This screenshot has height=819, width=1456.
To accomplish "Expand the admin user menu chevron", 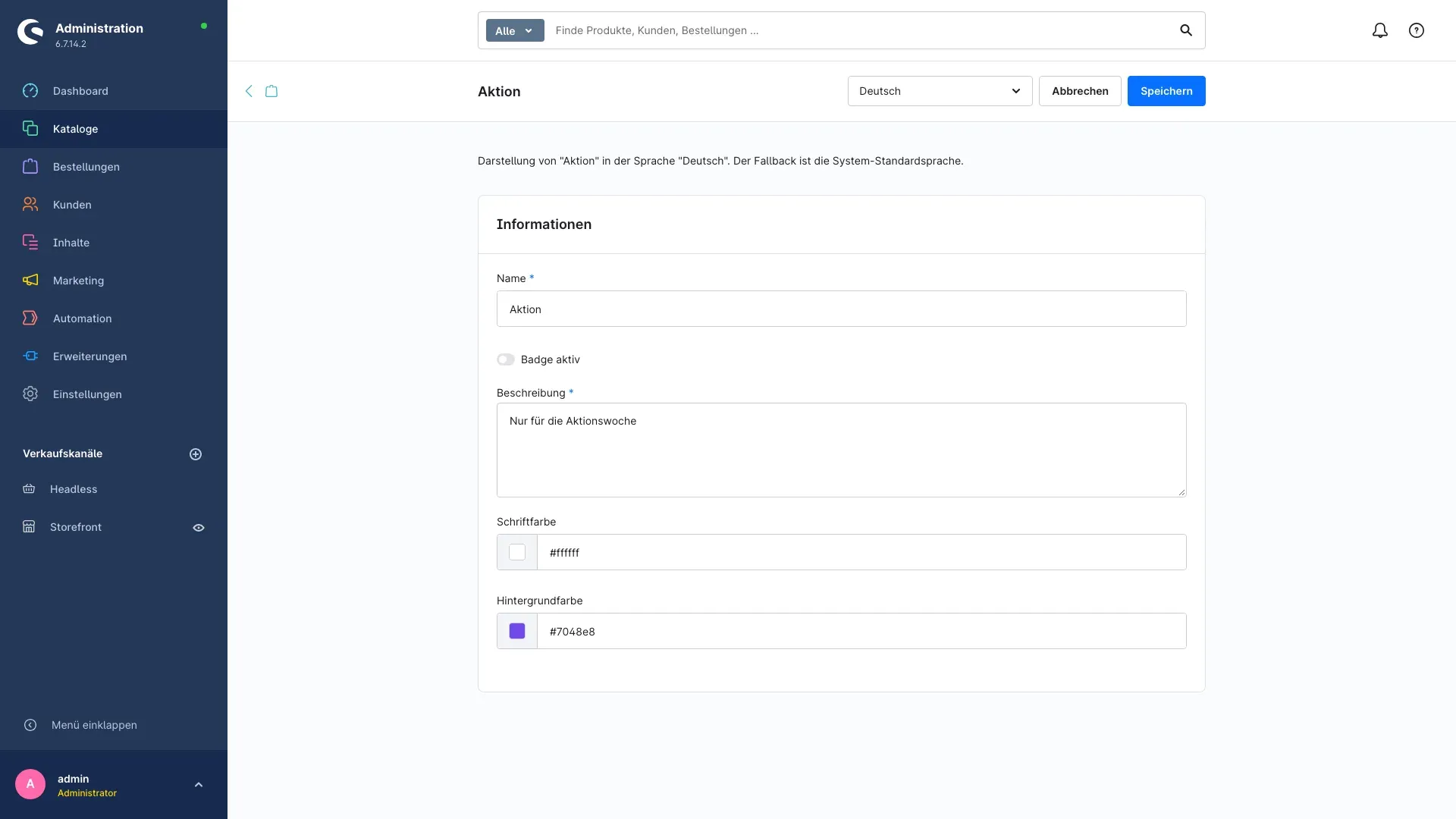I will click(x=199, y=785).
